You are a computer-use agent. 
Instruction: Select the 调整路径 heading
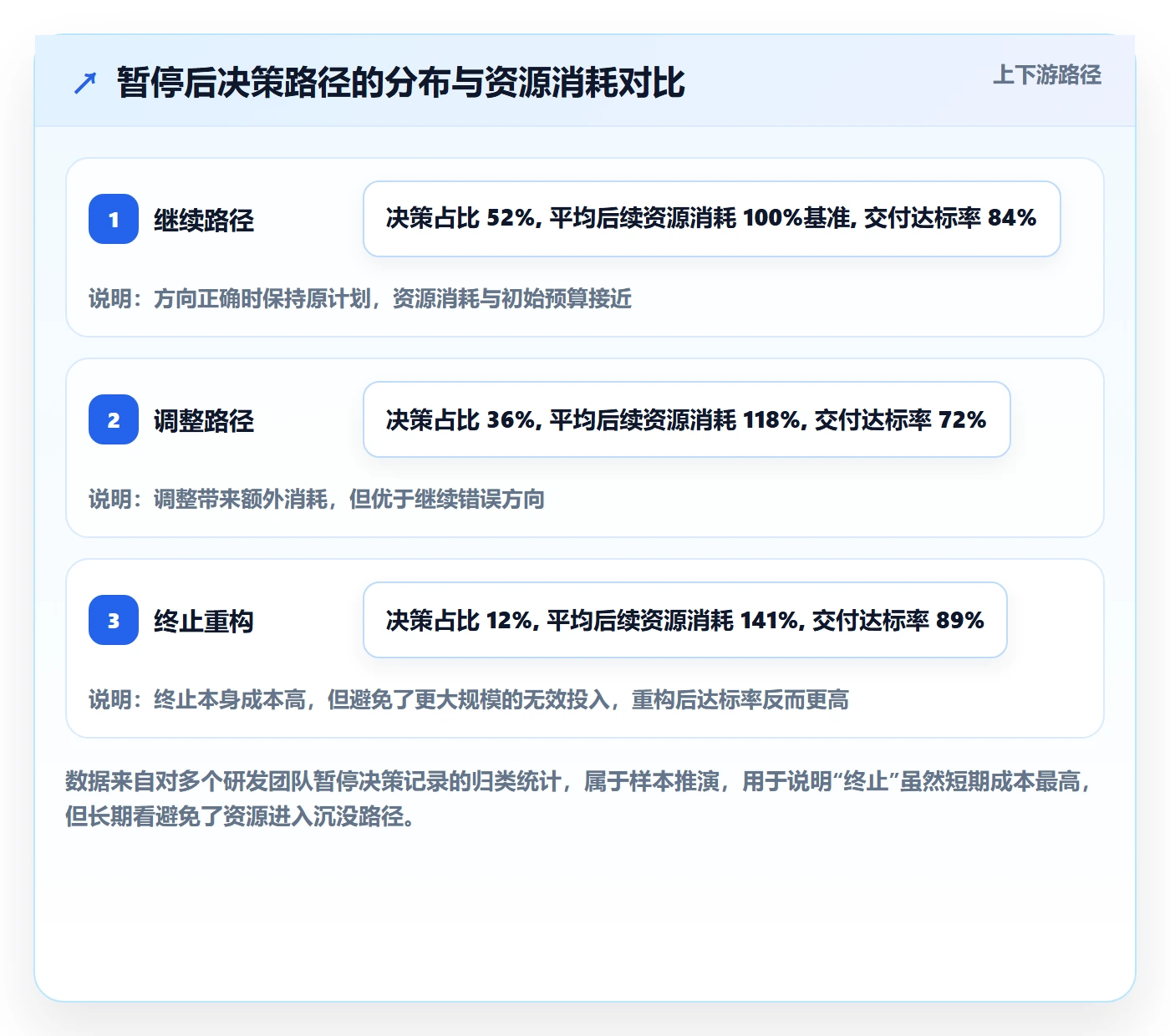click(x=204, y=420)
